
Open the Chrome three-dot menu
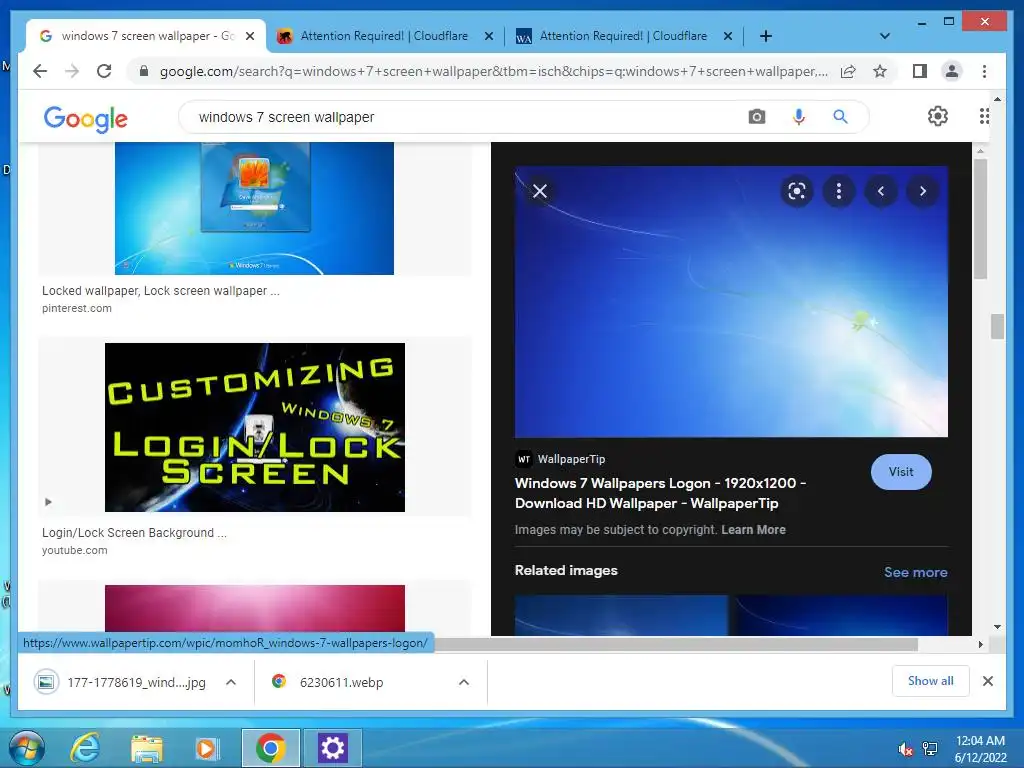pos(984,71)
